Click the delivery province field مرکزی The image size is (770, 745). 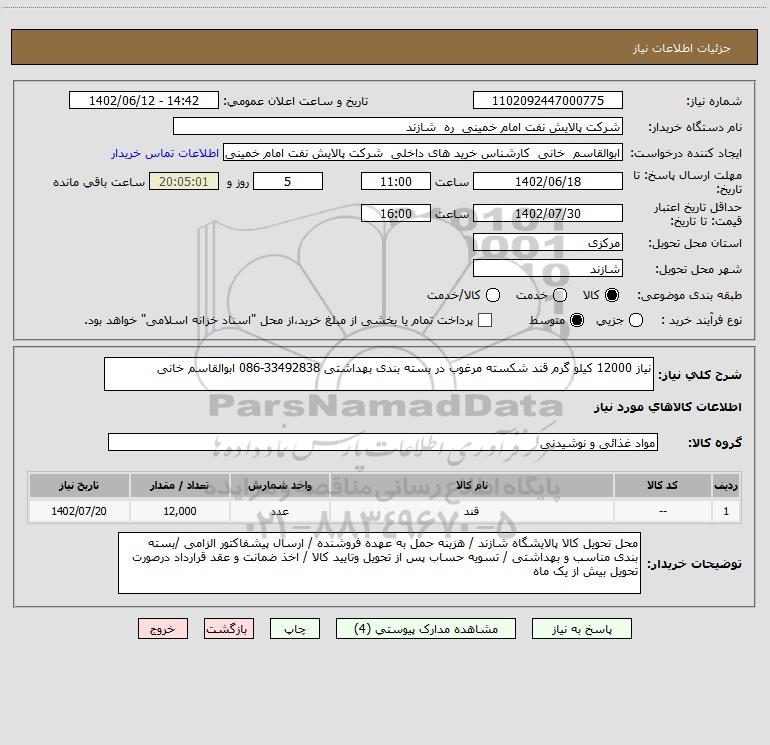[x=548, y=243]
